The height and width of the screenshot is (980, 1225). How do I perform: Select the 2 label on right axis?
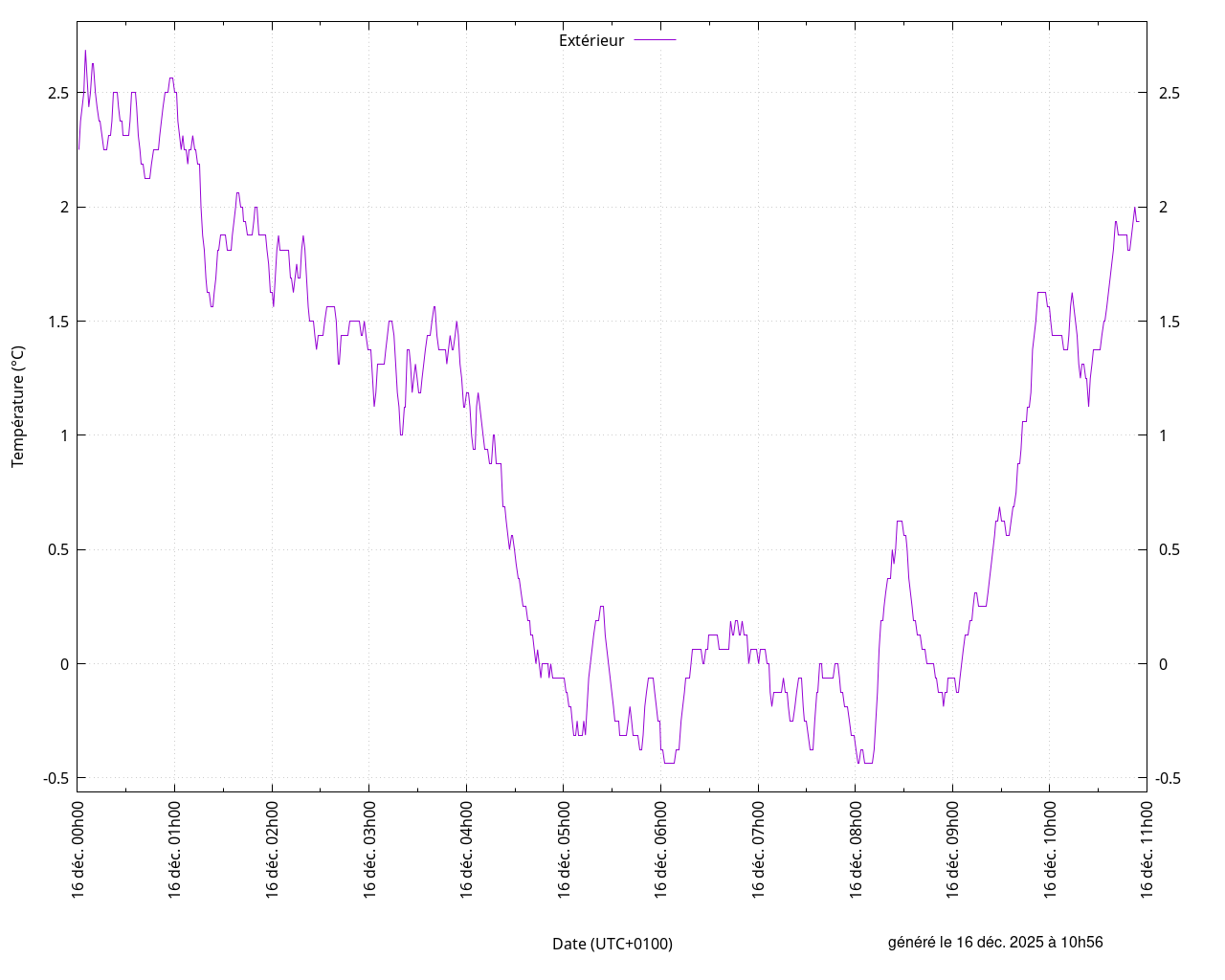pyautogui.click(x=1163, y=208)
